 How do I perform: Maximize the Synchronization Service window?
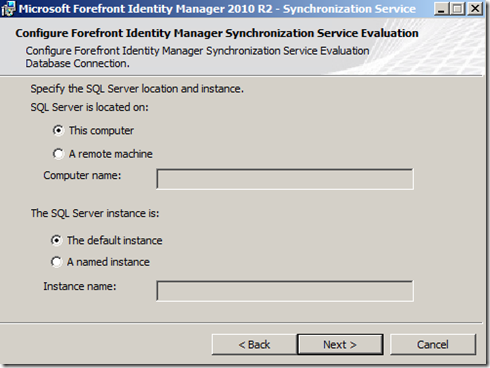[457, 9]
